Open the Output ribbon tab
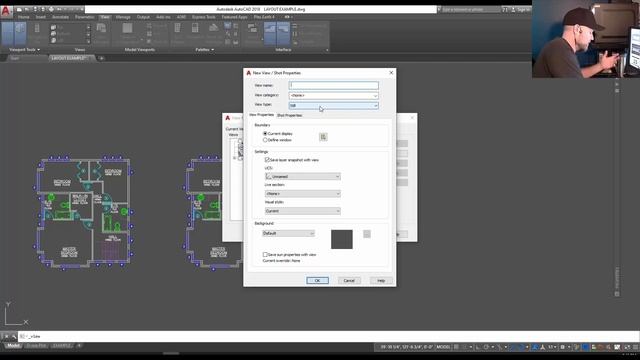The height and width of the screenshot is (360, 640). pos(143,17)
